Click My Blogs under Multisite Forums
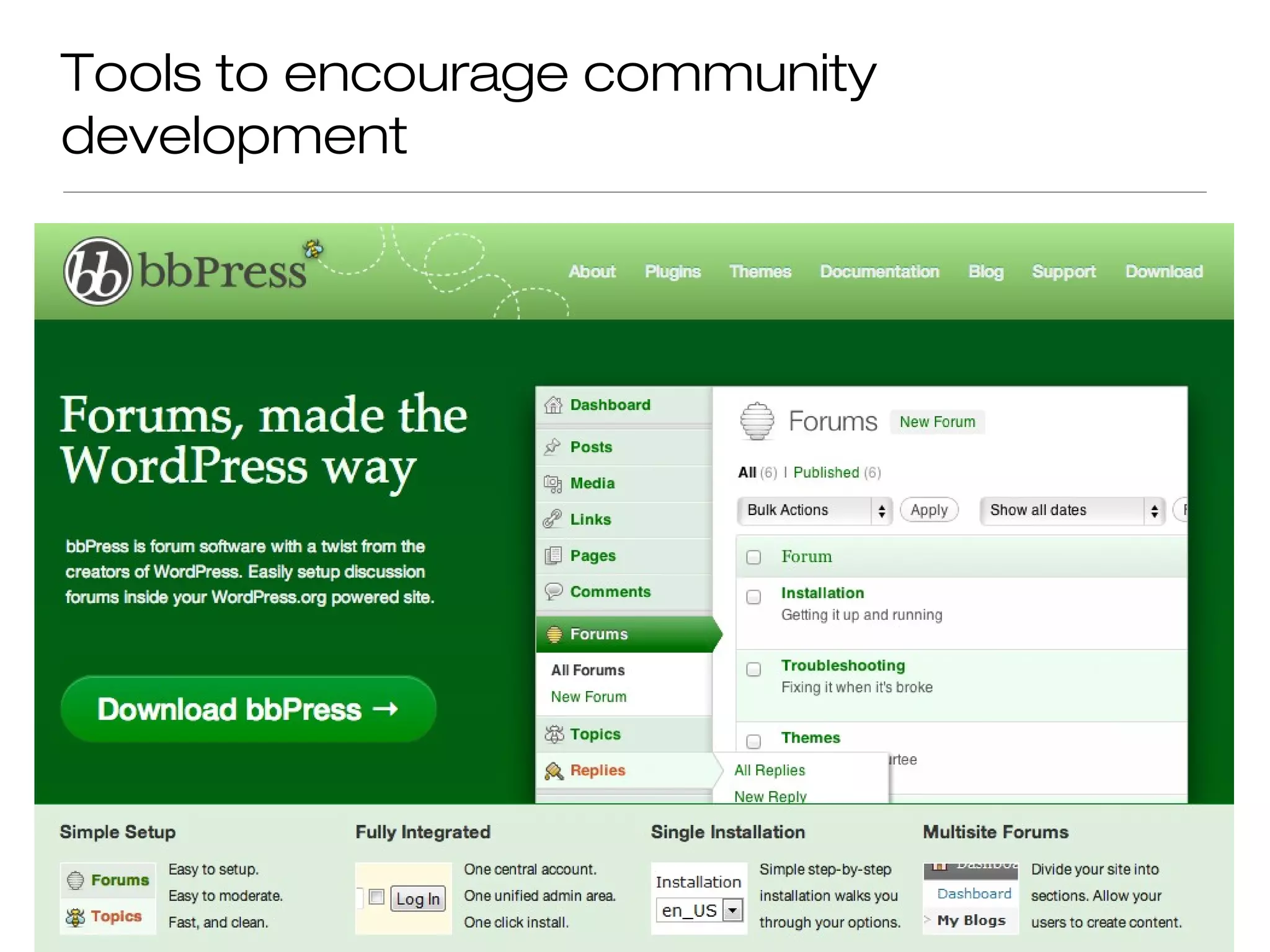 tap(971, 920)
